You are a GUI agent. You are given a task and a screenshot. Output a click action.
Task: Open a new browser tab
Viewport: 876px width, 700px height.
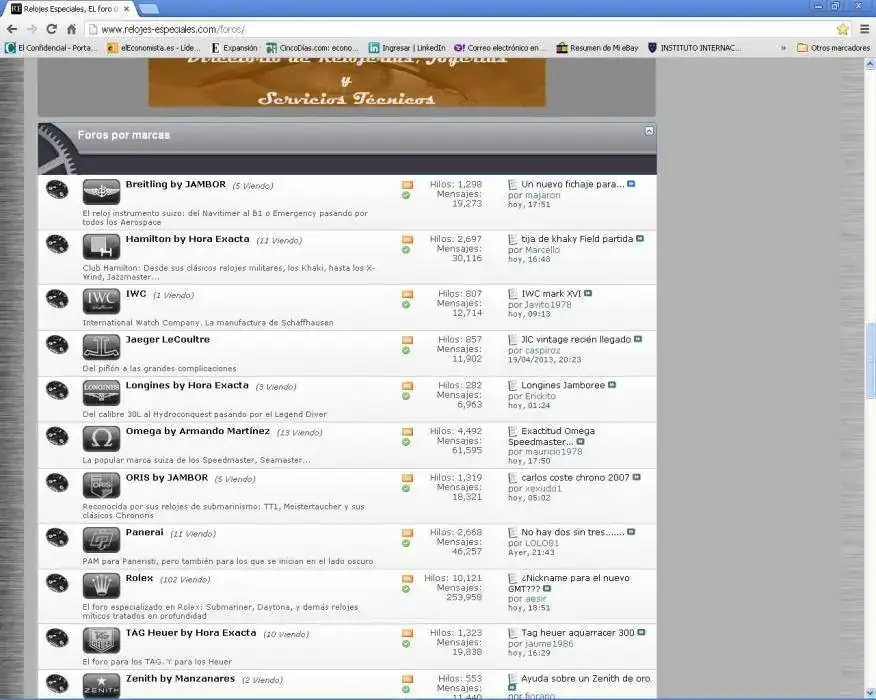(148, 9)
